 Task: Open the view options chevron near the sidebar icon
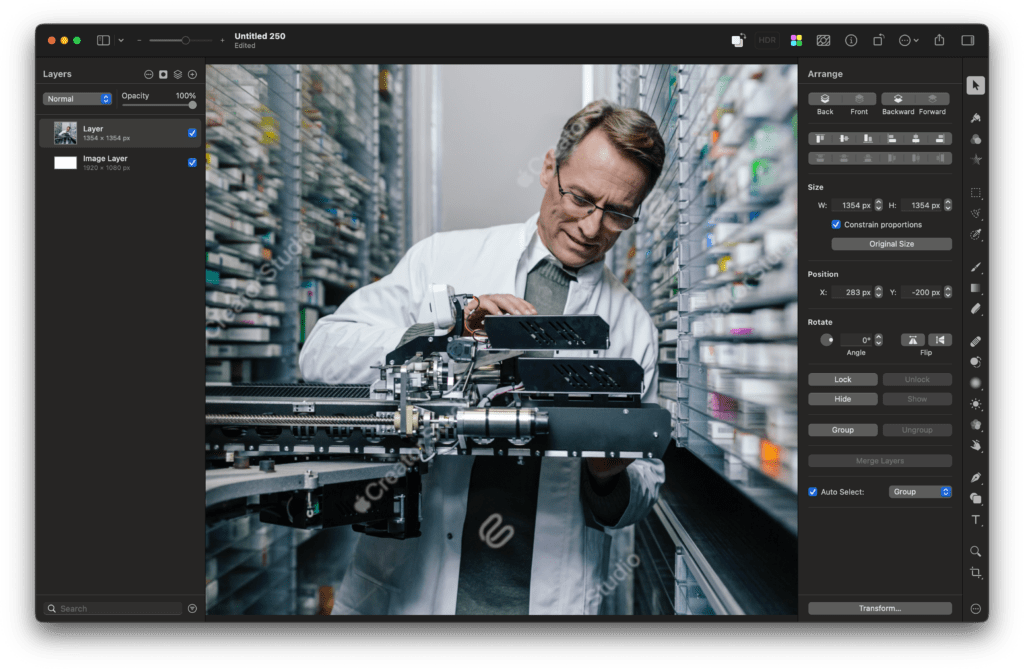(119, 40)
